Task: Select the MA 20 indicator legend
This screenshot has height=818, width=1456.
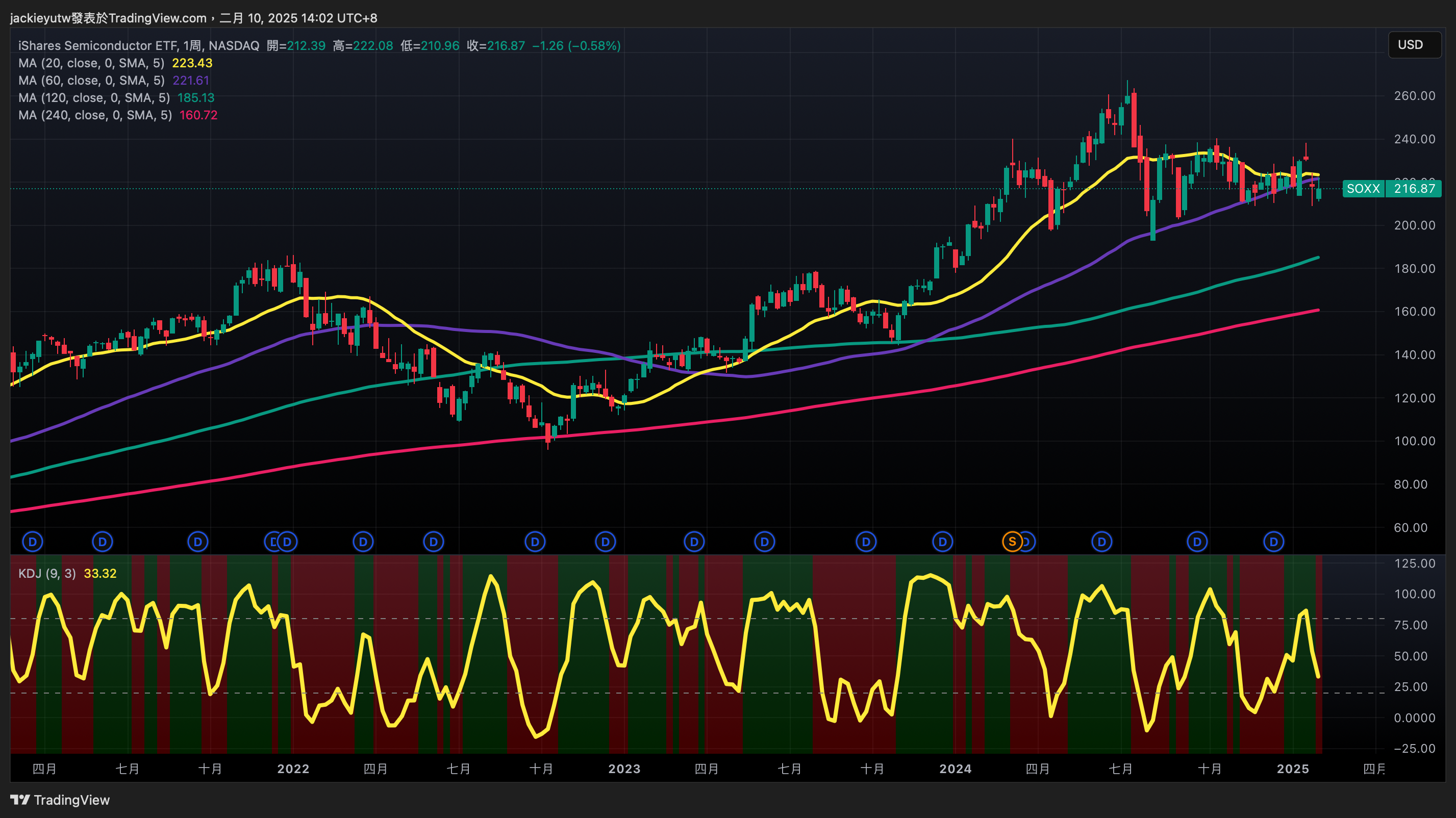Action: [x=90, y=63]
